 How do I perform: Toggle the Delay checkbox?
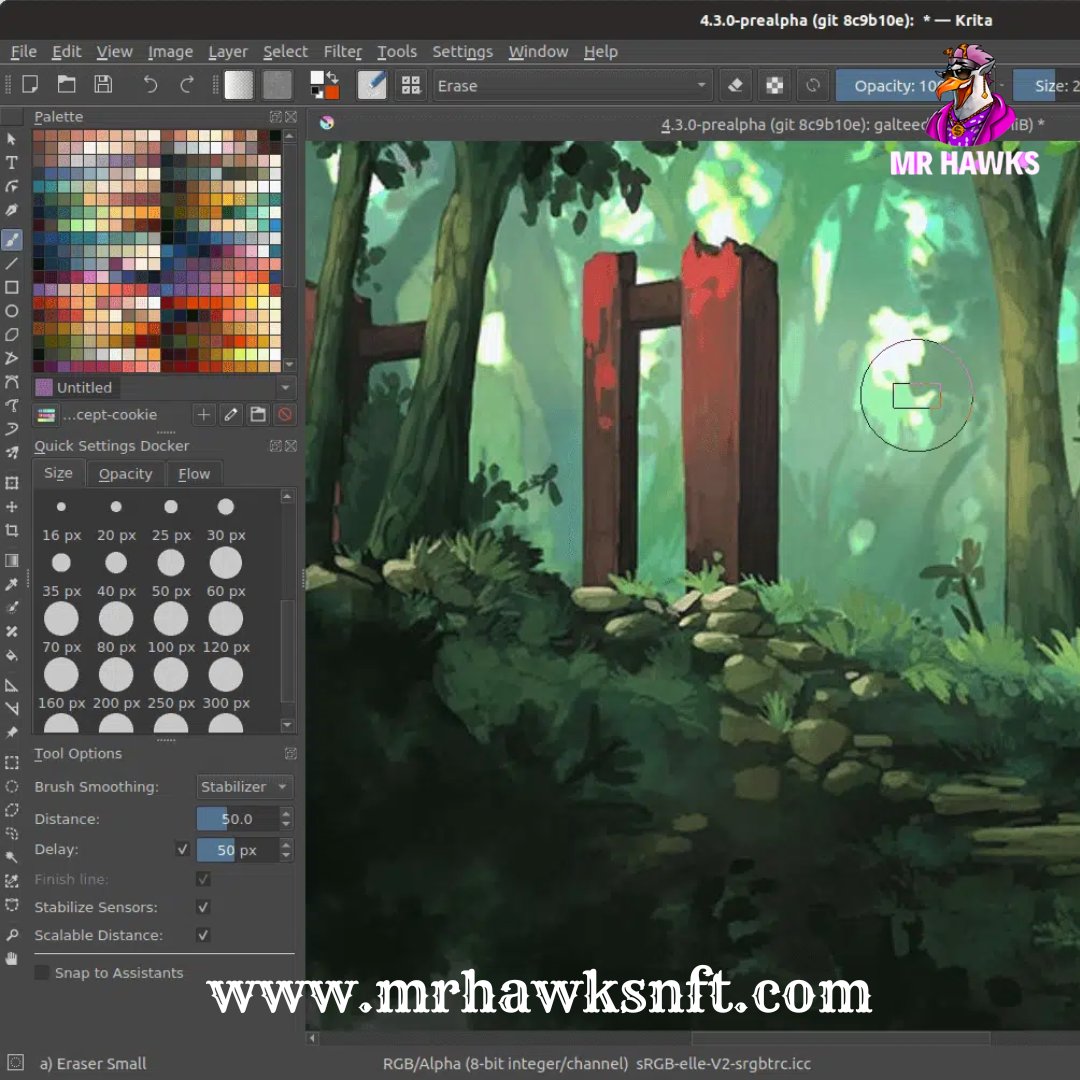(183, 849)
